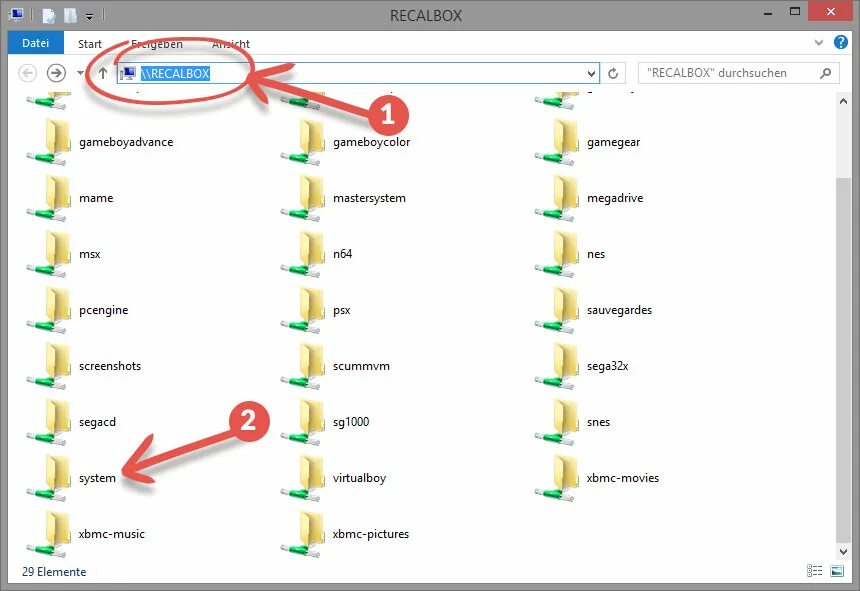Click the vertical scrollbar thumb
The image size is (860, 591).
(843, 359)
